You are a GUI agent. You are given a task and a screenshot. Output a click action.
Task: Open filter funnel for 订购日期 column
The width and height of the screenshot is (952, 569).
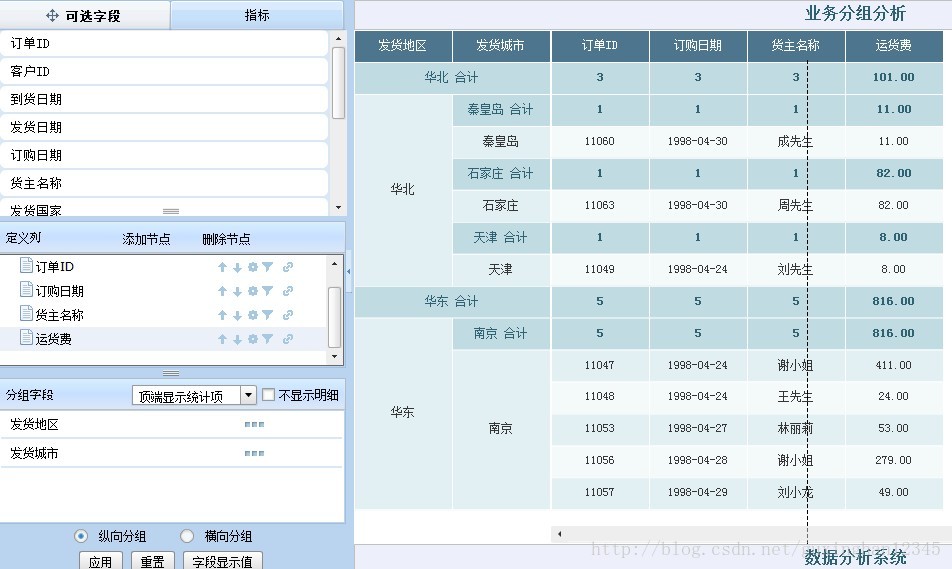(x=268, y=291)
